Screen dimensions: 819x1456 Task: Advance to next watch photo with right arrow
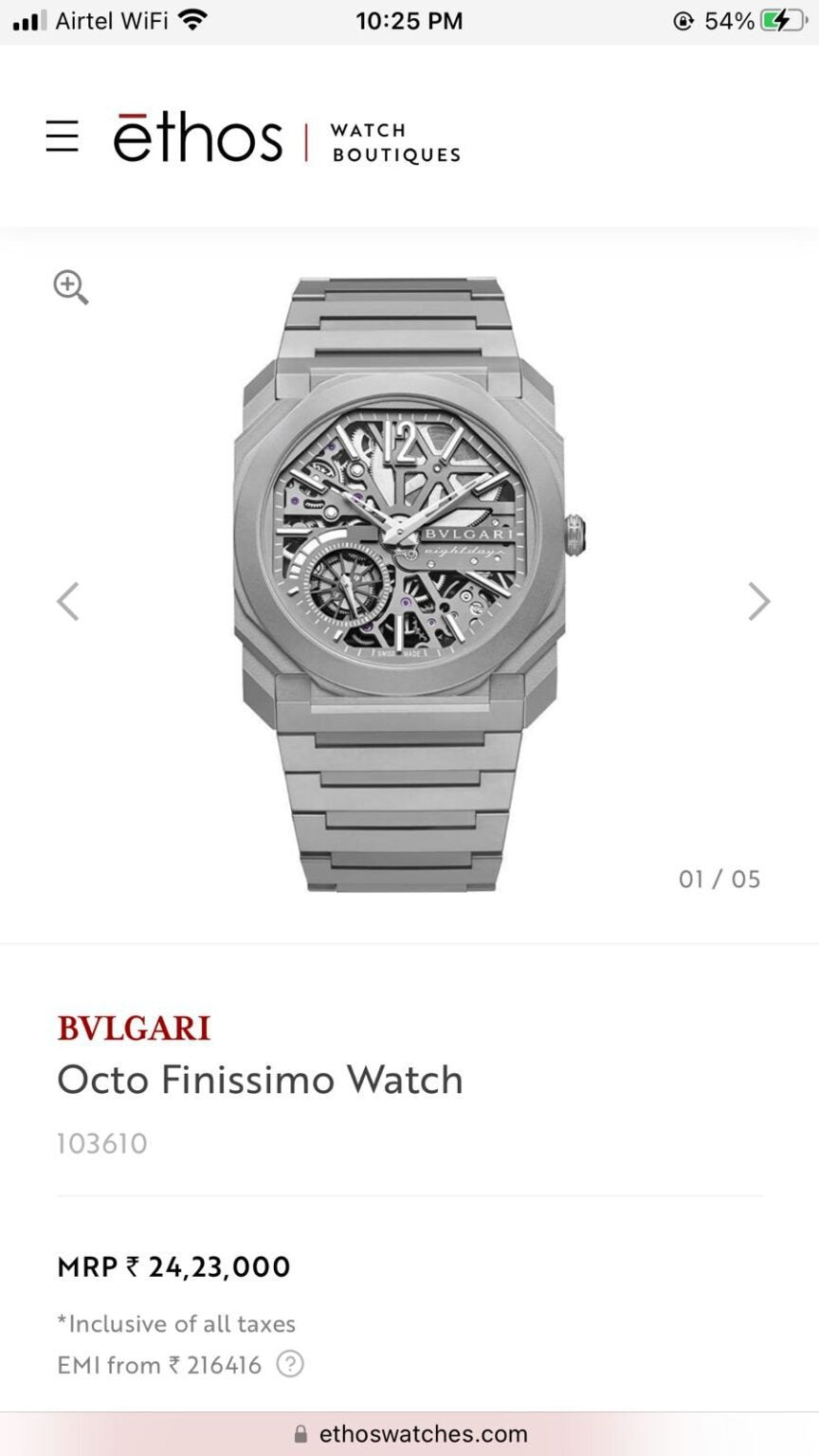click(758, 601)
